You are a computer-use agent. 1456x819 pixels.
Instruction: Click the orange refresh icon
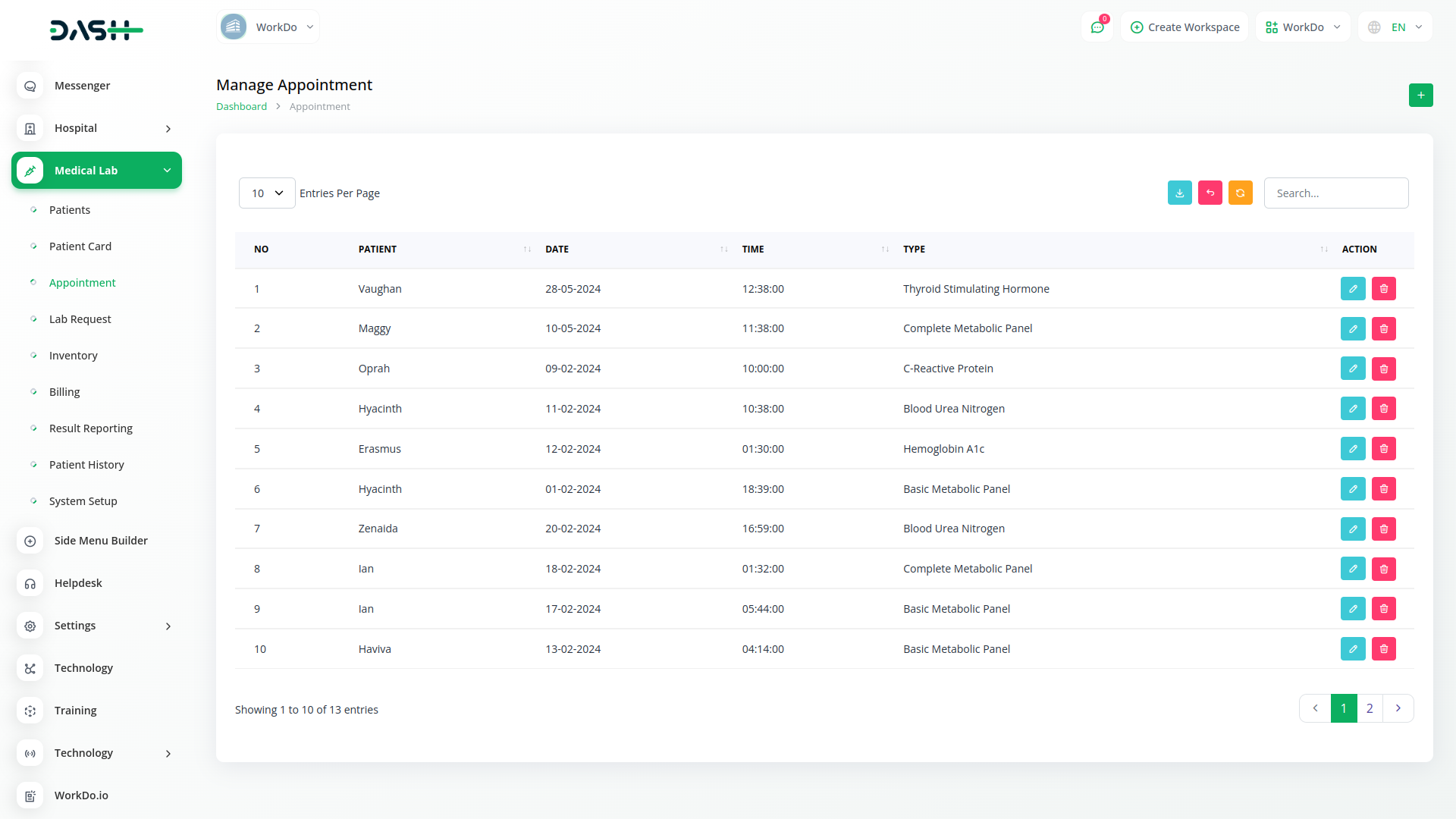coord(1240,193)
